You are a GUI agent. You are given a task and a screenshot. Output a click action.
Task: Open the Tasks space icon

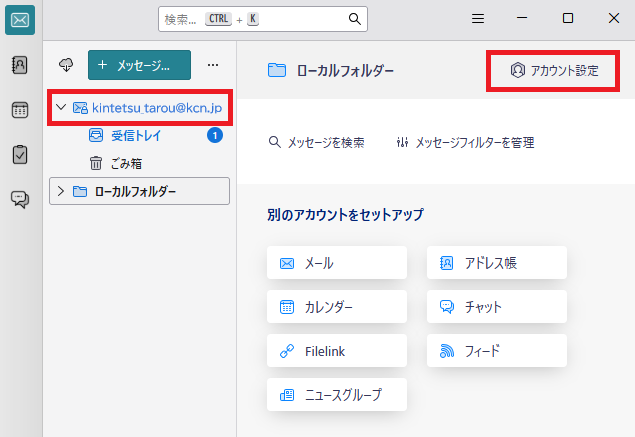pos(20,154)
